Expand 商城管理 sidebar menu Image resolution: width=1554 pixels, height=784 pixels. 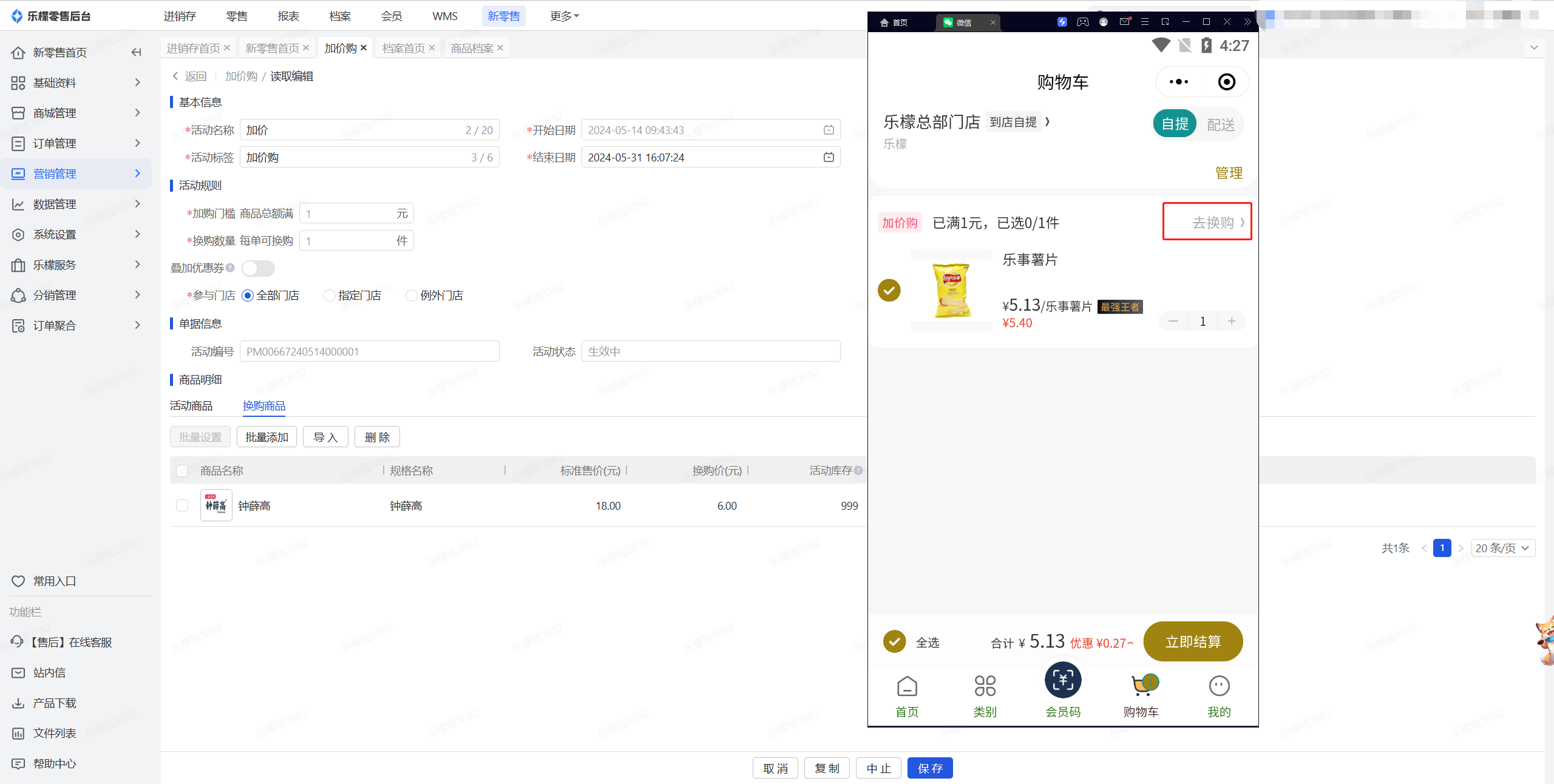pyautogui.click(x=76, y=113)
